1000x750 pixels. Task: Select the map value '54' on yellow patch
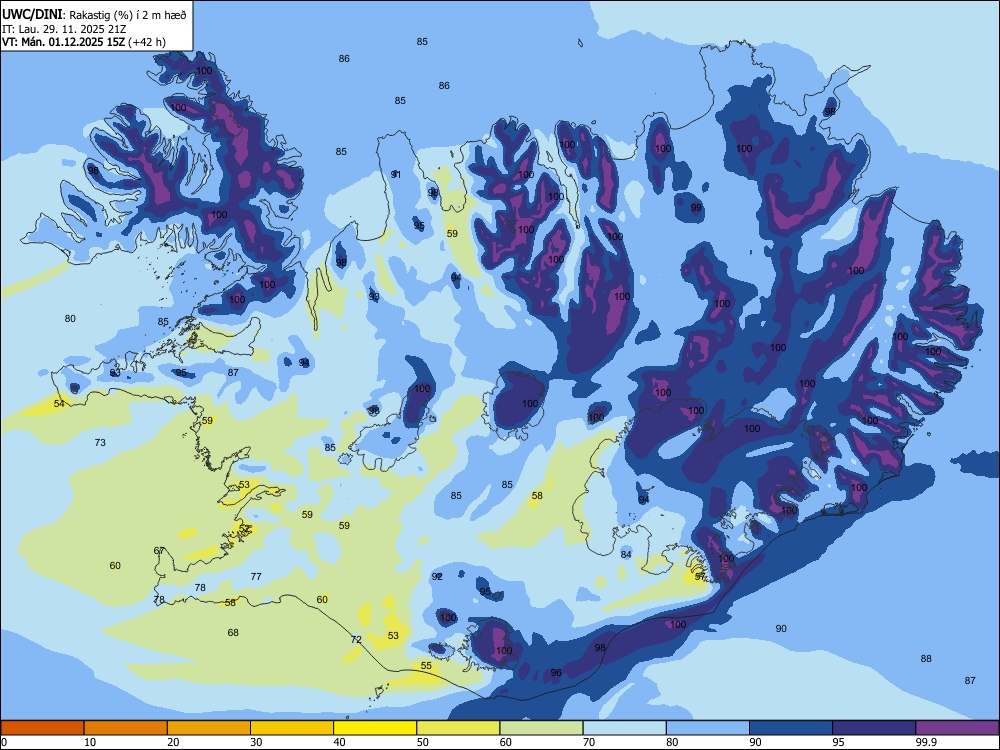click(59, 404)
